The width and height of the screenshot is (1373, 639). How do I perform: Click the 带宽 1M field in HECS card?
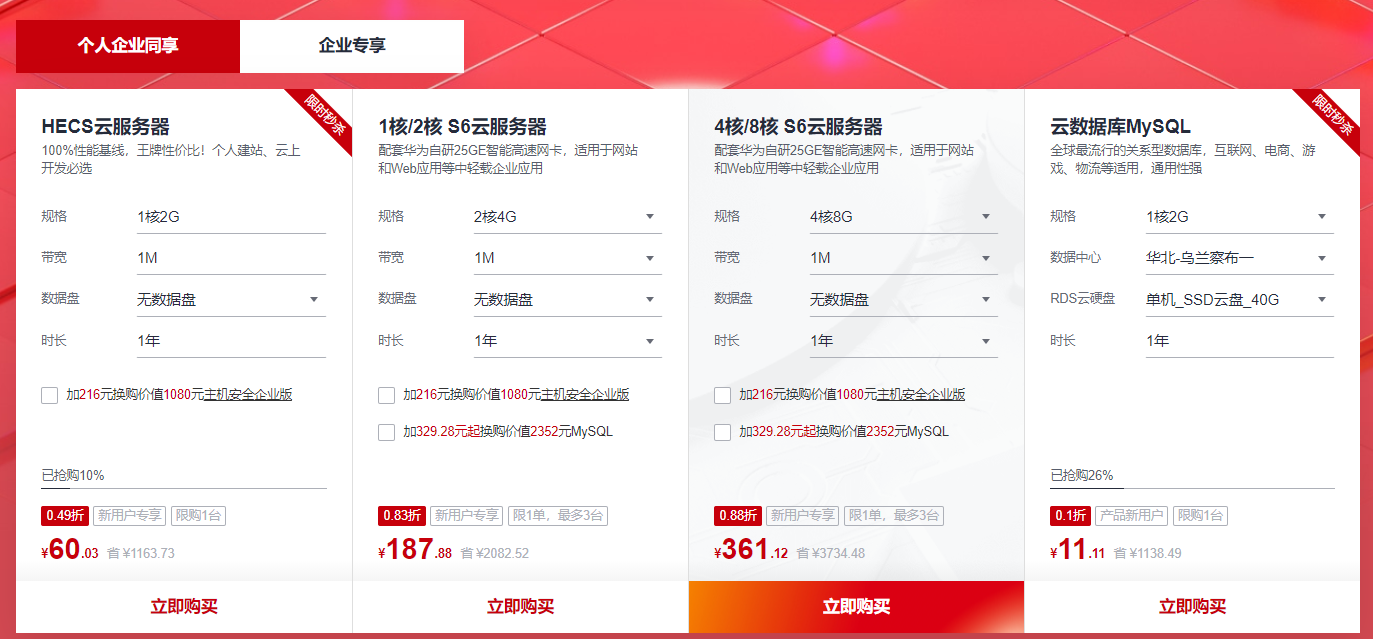[231, 258]
